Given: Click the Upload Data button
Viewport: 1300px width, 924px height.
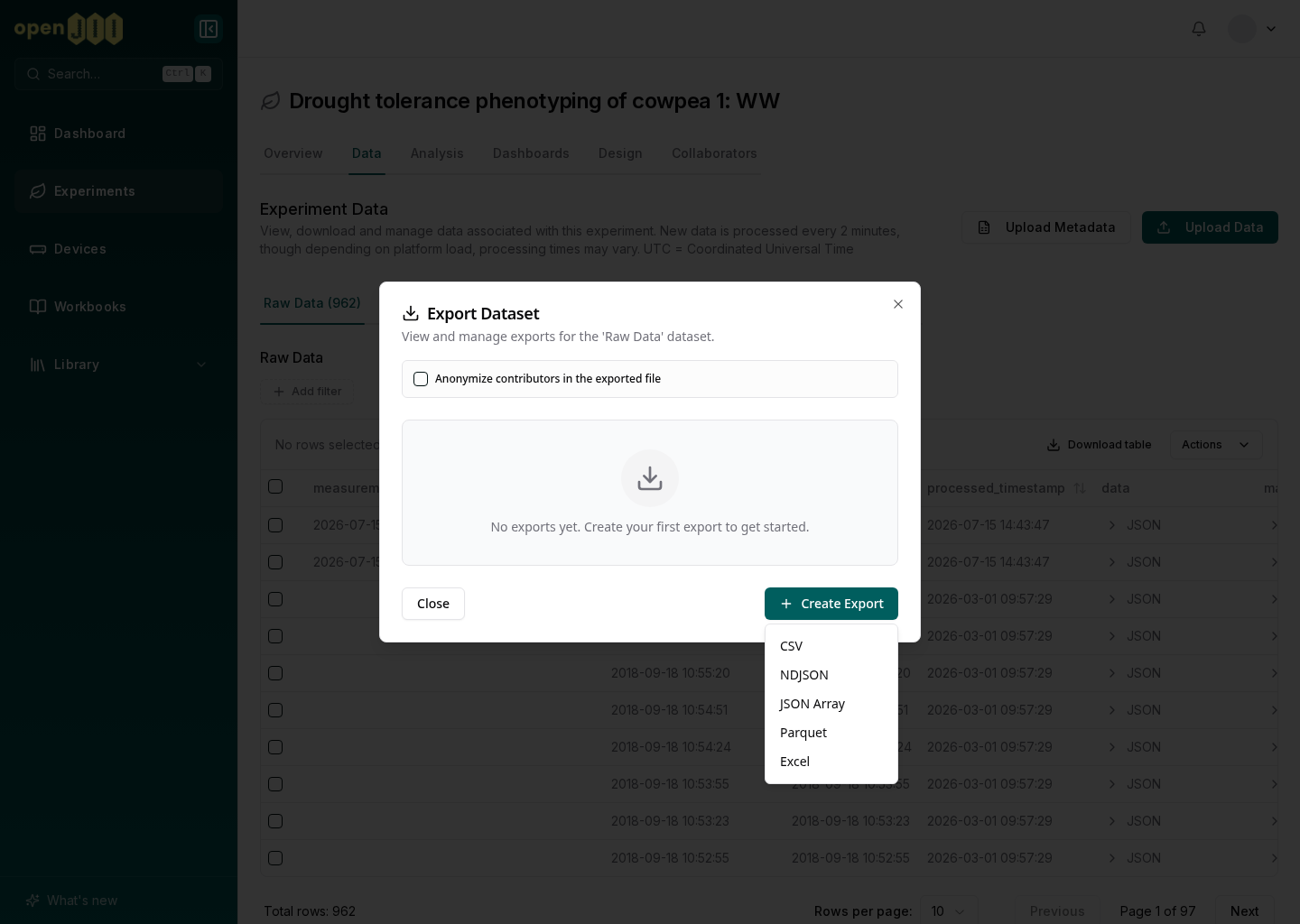Looking at the screenshot, I should (1210, 227).
